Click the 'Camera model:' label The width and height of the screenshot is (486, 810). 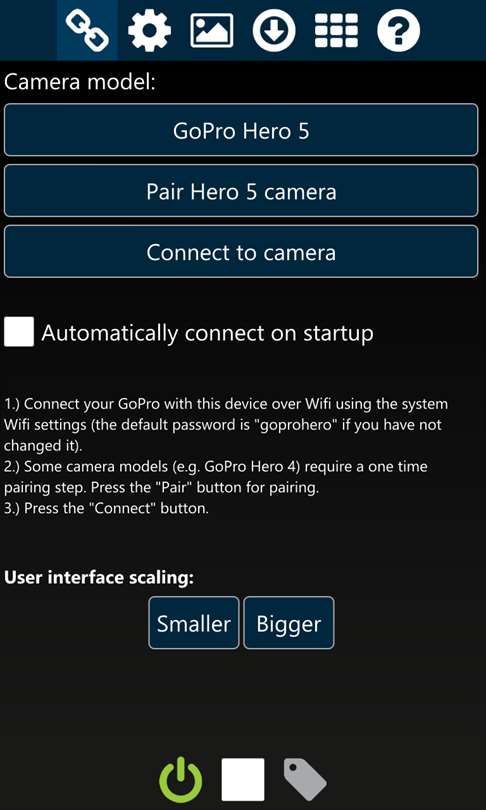pyautogui.click(x=80, y=82)
